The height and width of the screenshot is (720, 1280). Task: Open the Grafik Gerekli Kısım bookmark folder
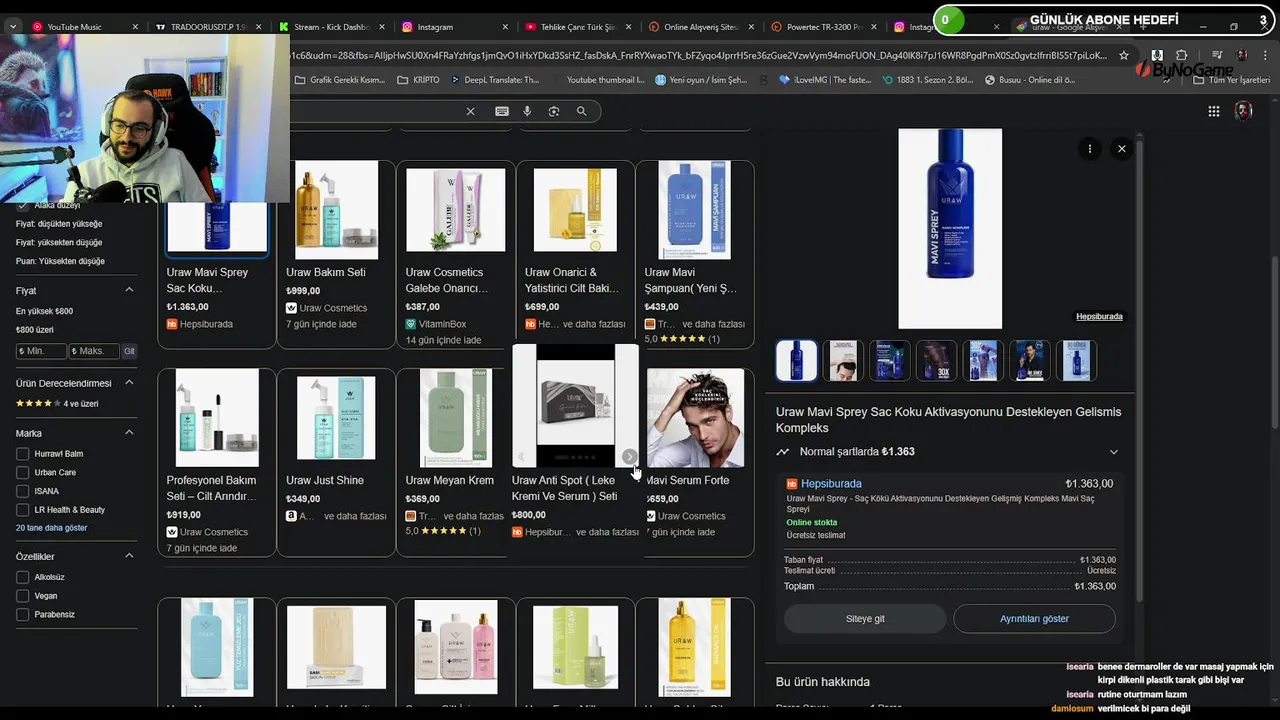point(339,80)
